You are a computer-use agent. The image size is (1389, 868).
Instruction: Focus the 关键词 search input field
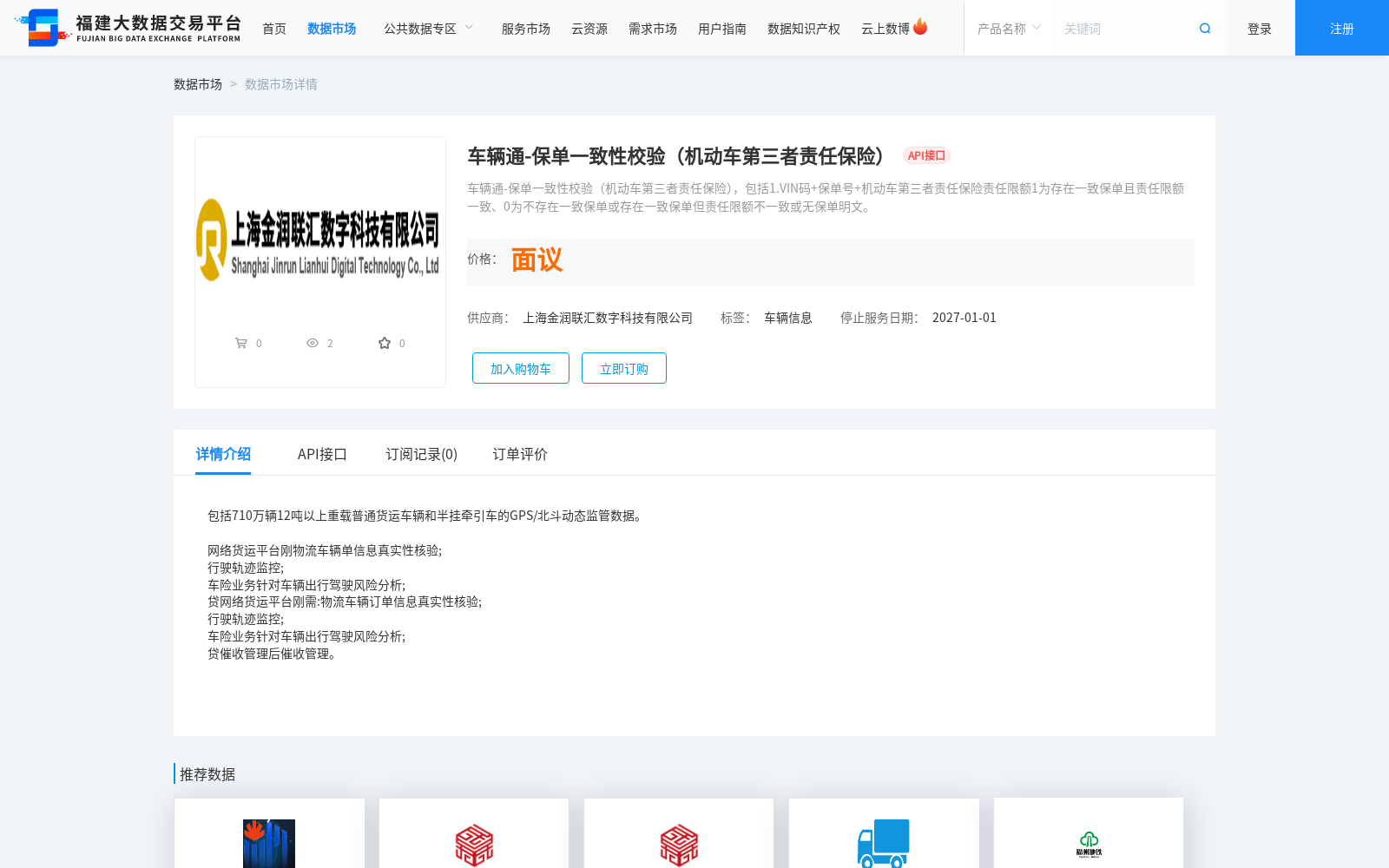tap(1124, 29)
